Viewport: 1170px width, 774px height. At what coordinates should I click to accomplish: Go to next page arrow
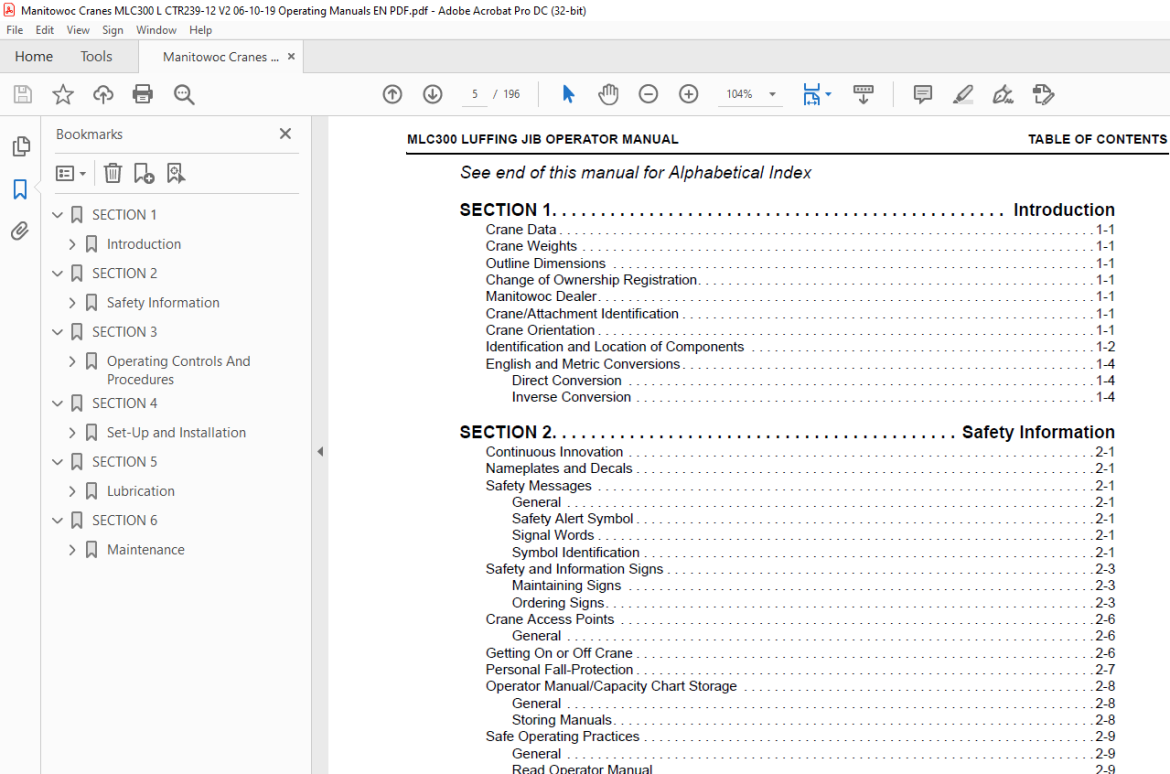[x=433, y=94]
